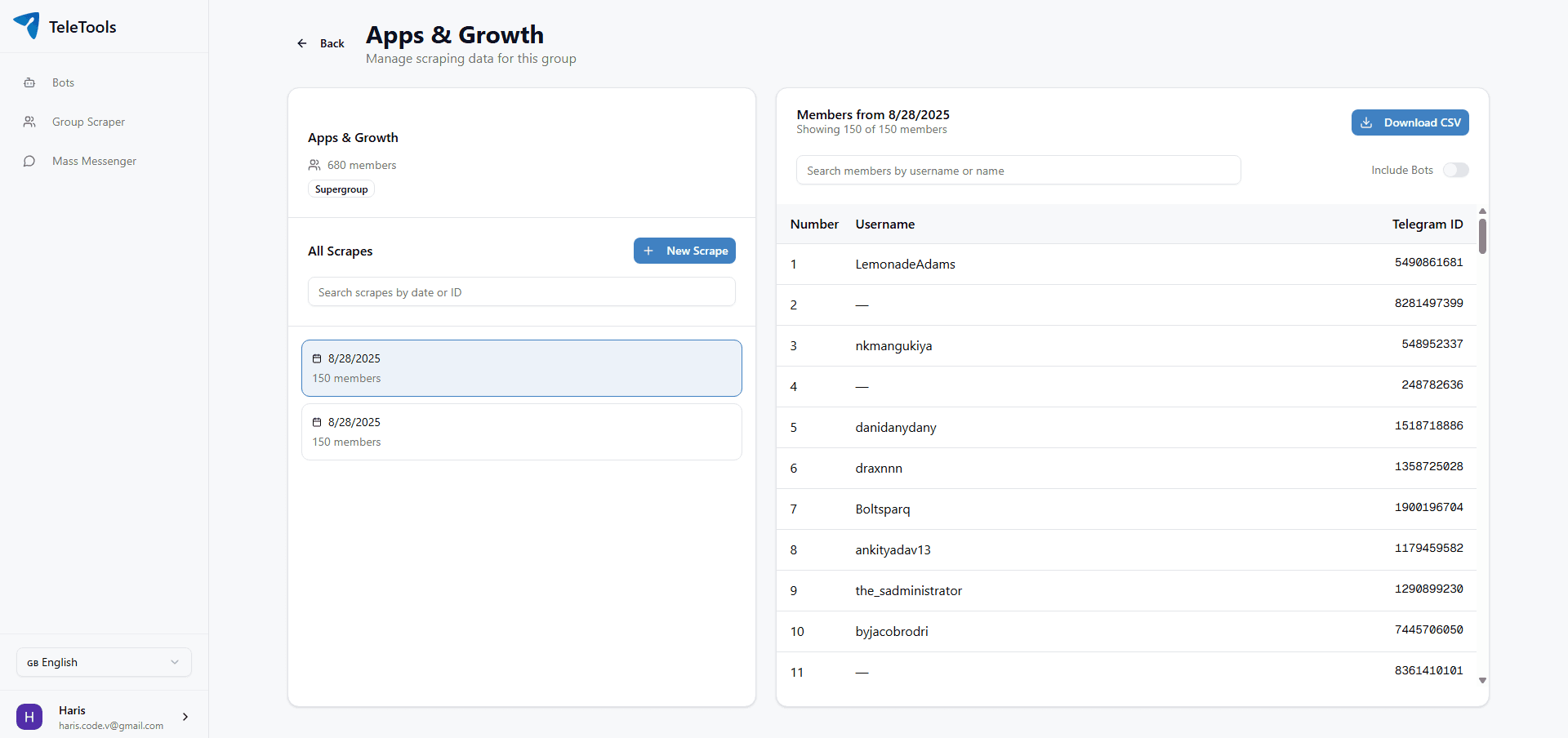Open the English language dropdown
The image size is (1568, 738).
click(x=104, y=662)
